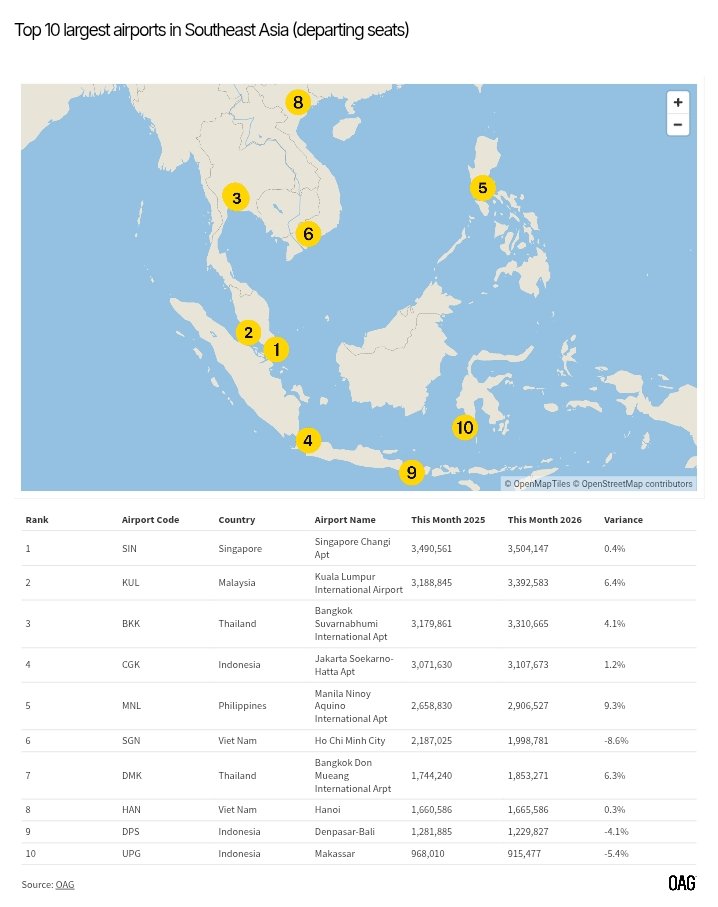Click the Singapore Changi Apt name cell
This screenshot has width=718, height=907.
(x=352, y=548)
